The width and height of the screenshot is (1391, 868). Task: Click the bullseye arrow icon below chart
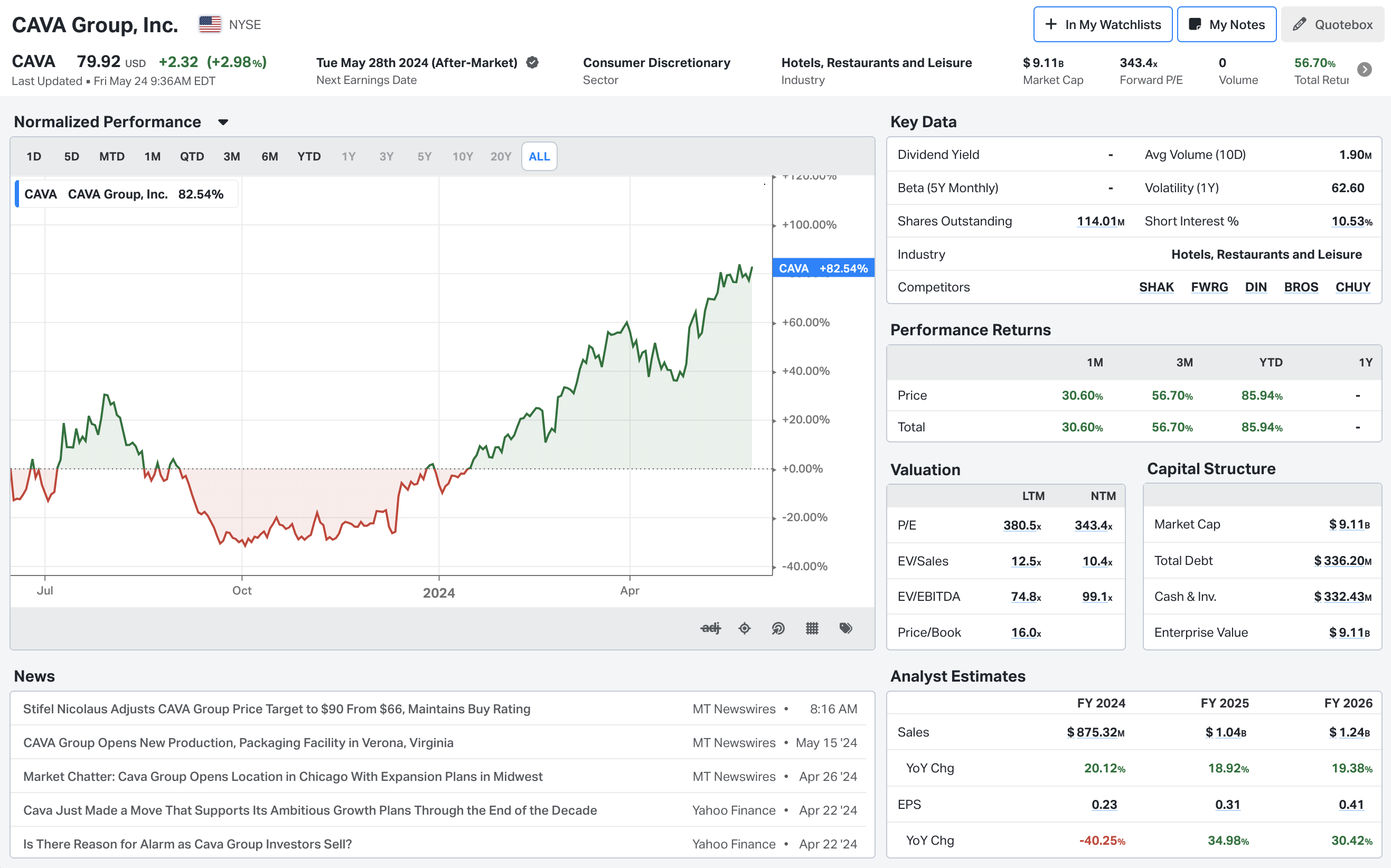[778, 628]
